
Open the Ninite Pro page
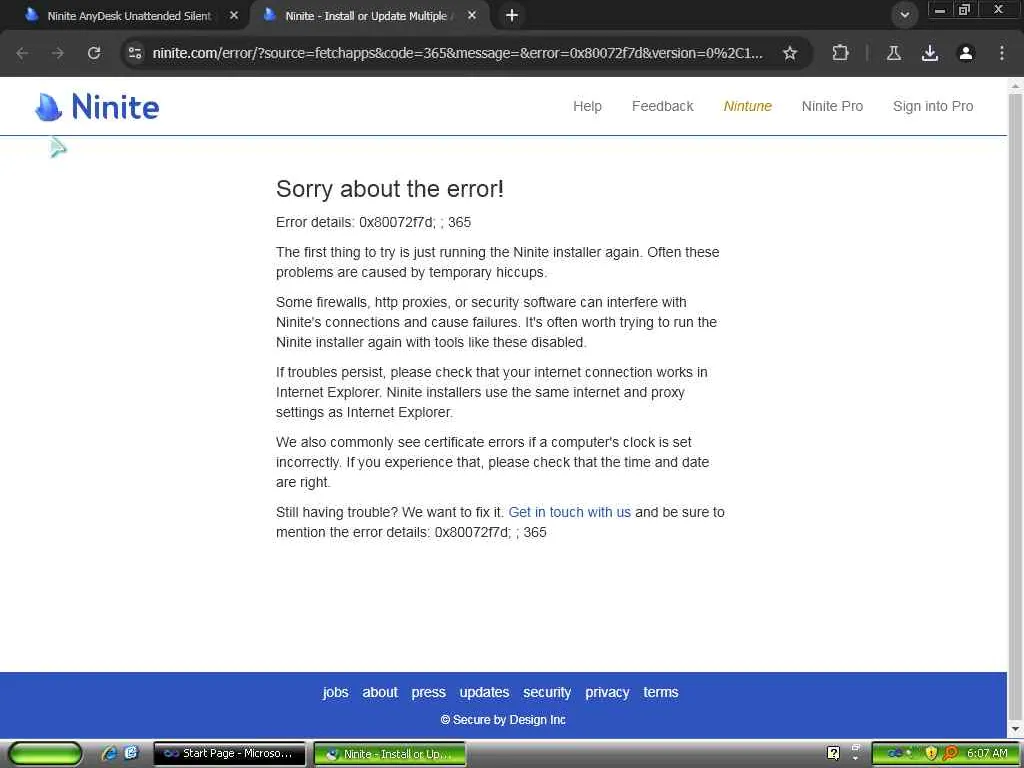coord(832,106)
